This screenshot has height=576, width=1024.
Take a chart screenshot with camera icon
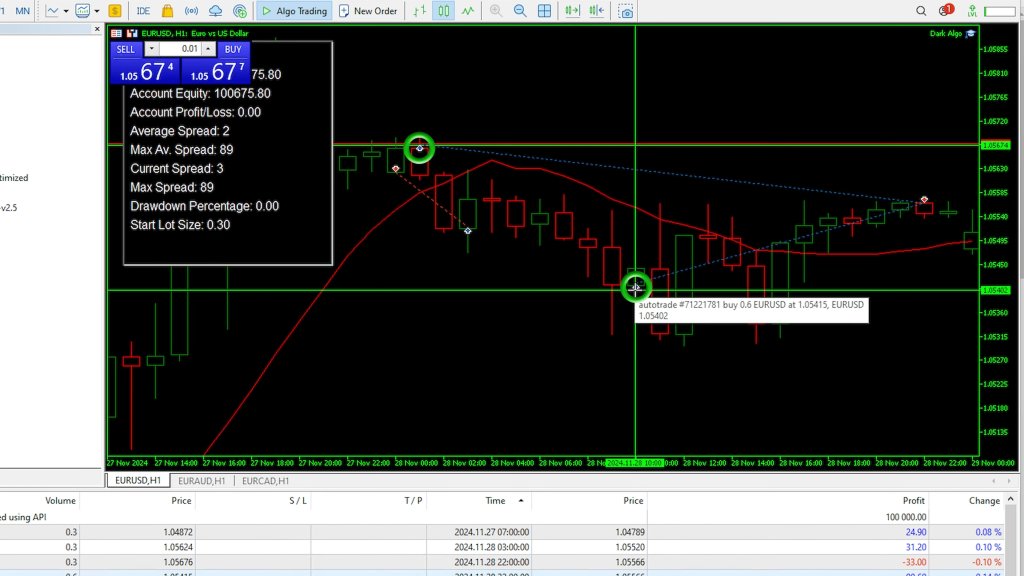[x=626, y=11]
